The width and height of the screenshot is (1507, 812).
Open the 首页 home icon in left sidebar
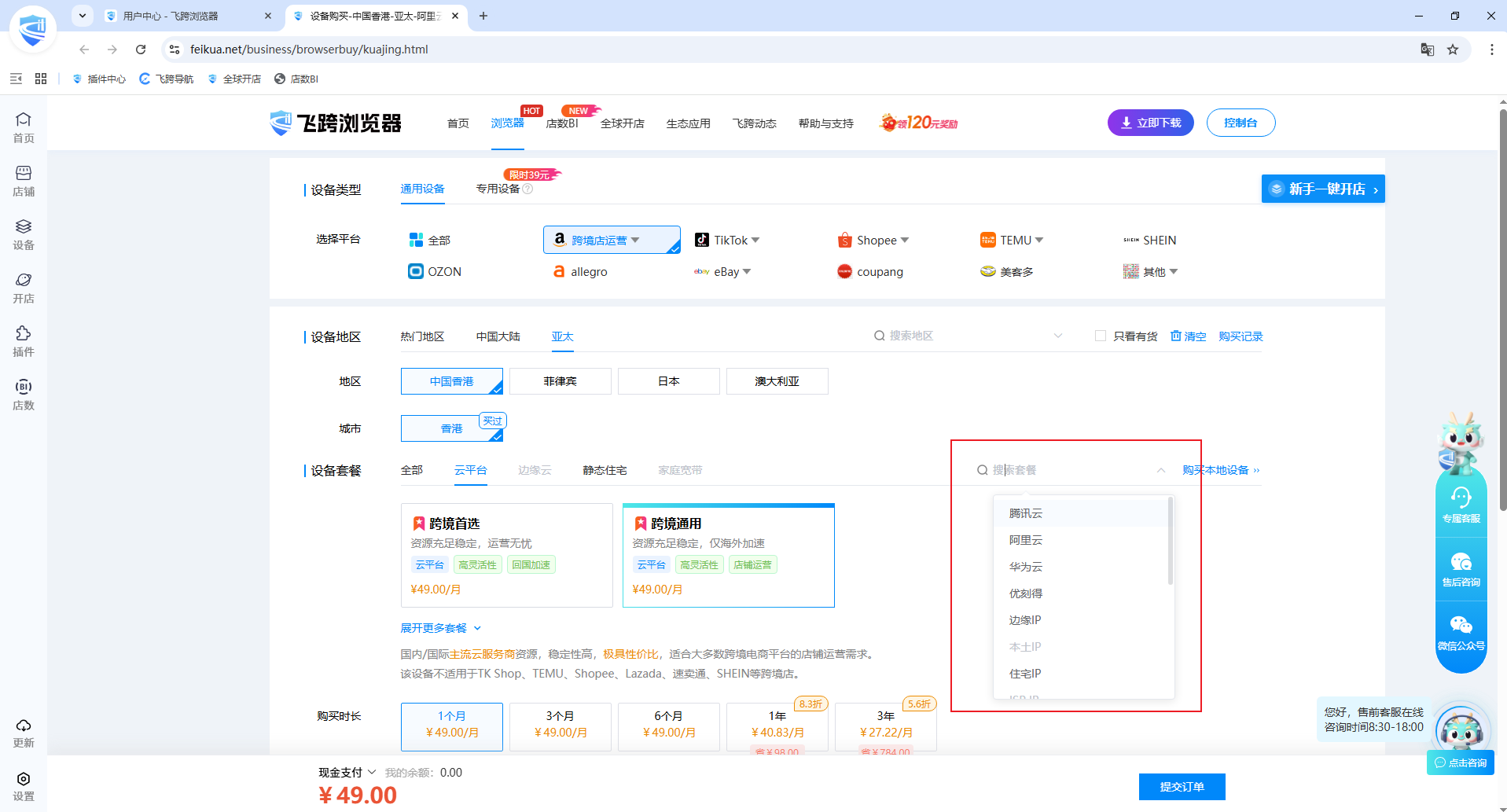click(24, 127)
